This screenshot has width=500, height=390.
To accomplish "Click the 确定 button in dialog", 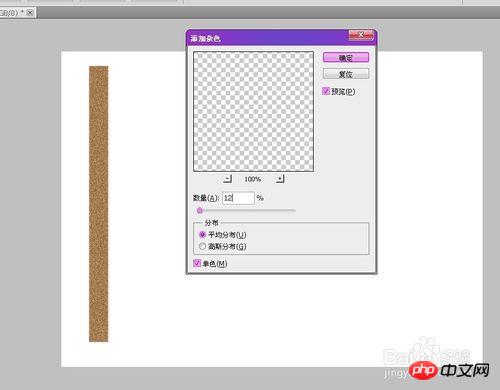I will (346, 58).
